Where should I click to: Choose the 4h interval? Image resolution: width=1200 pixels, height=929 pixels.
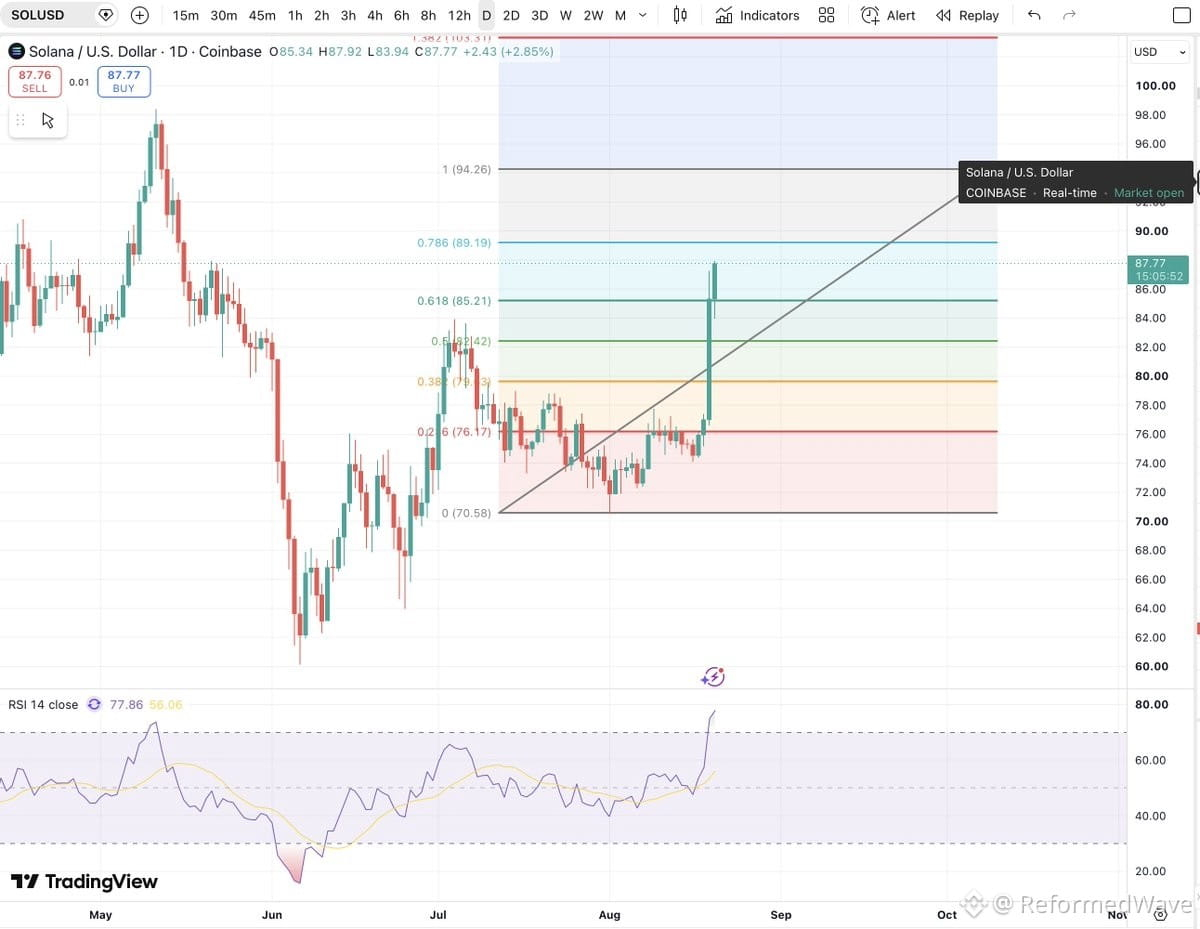(374, 15)
